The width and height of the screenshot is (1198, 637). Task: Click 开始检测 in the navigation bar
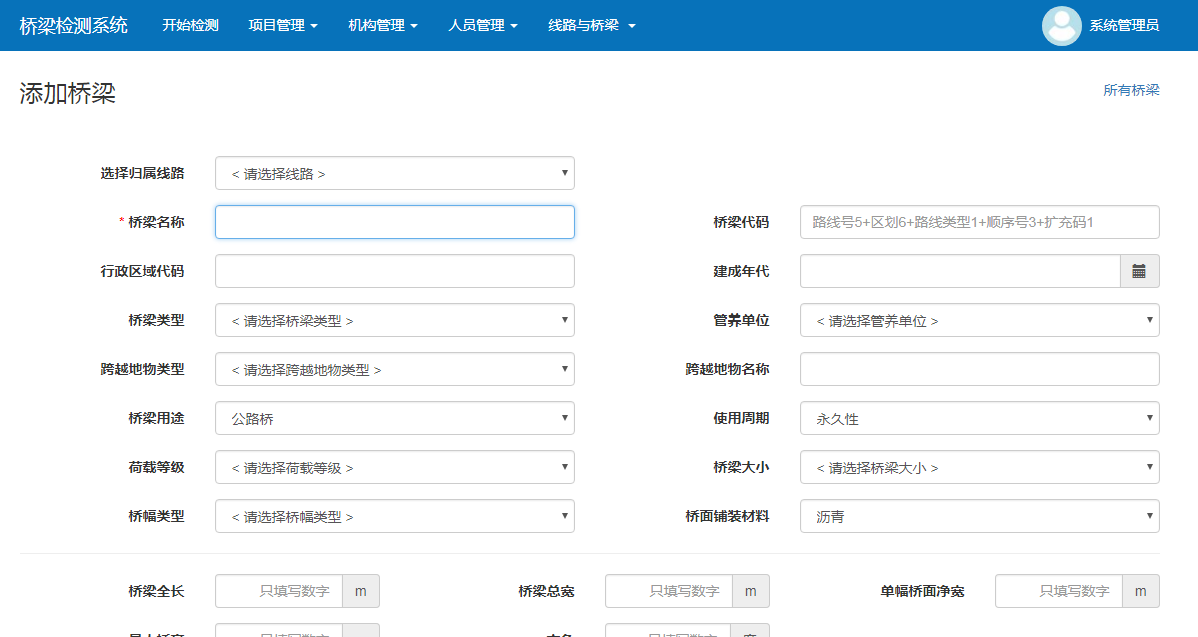tap(190, 26)
